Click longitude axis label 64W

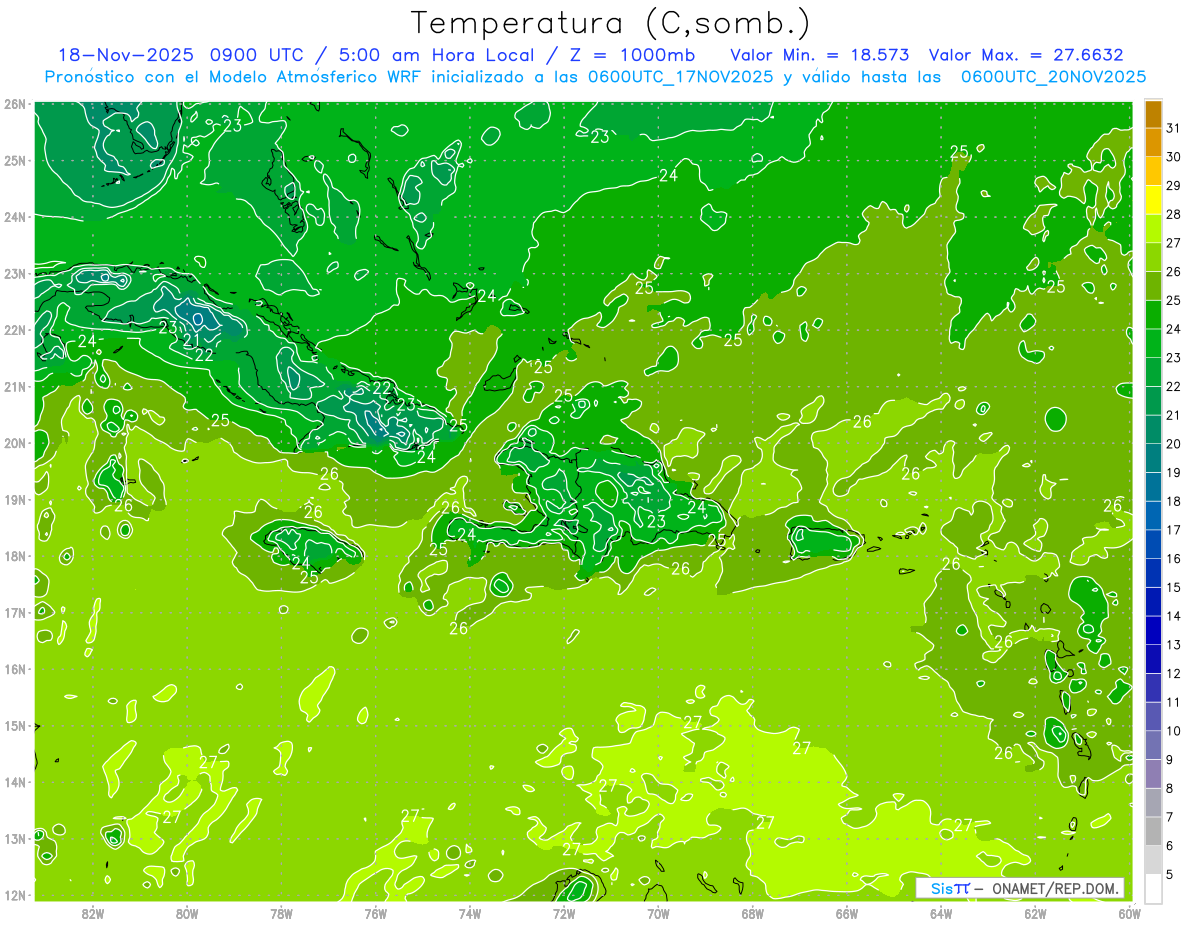(941, 913)
